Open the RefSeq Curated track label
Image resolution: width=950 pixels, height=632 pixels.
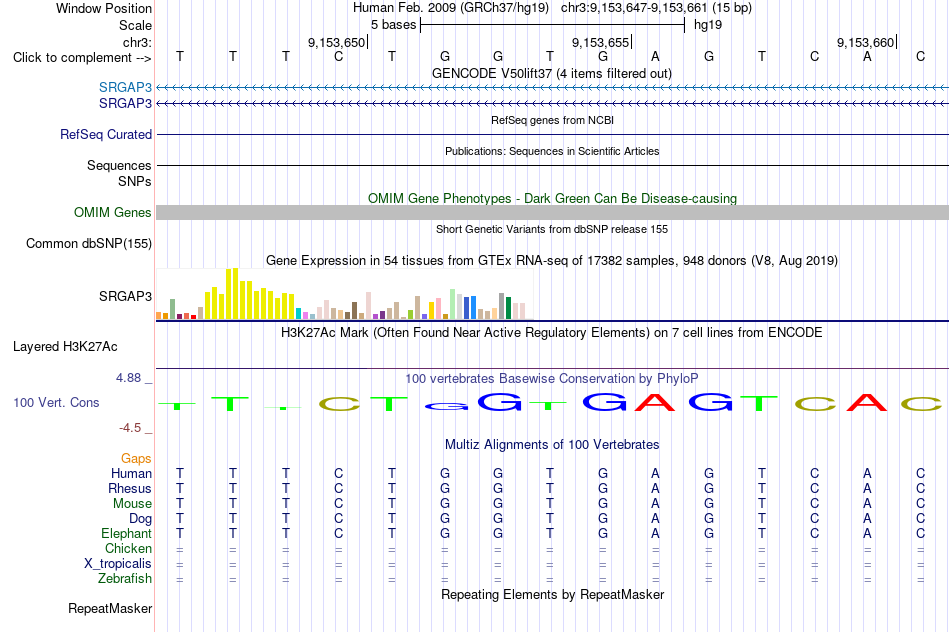tap(106, 135)
